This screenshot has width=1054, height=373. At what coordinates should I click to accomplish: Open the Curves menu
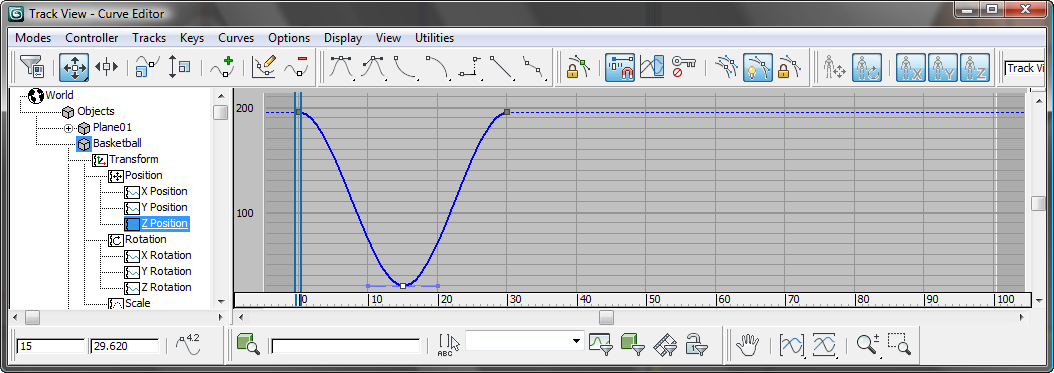(x=236, y=38)
